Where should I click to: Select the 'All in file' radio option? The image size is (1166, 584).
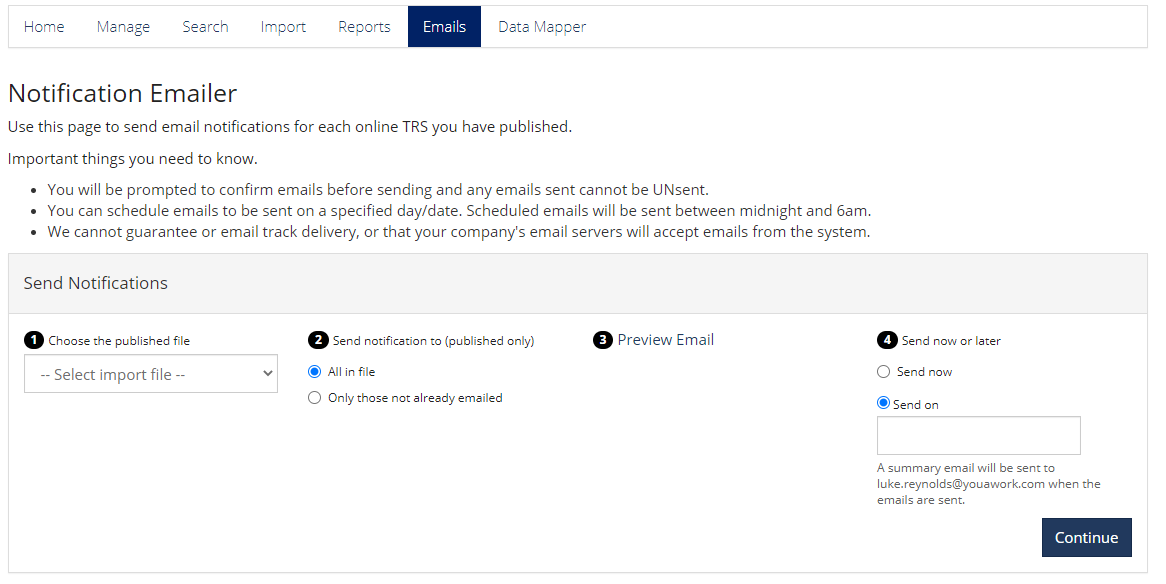tap(315, 372)
